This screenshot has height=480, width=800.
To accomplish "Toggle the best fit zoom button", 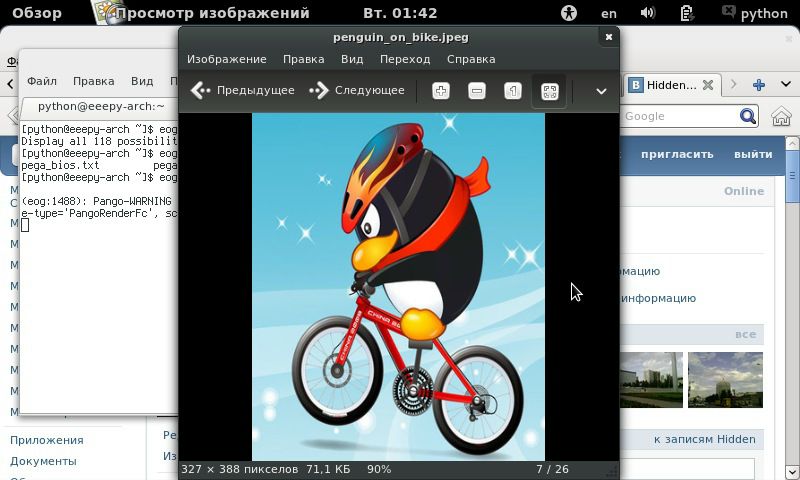I will coord(549,91).
